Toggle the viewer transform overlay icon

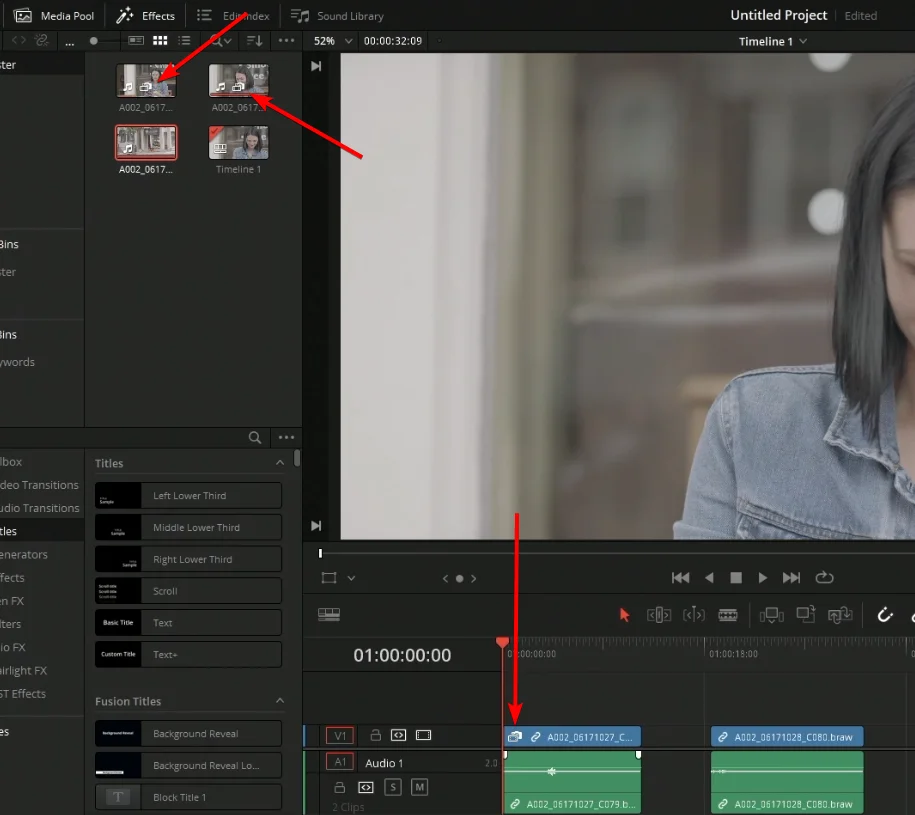(329, 578)
